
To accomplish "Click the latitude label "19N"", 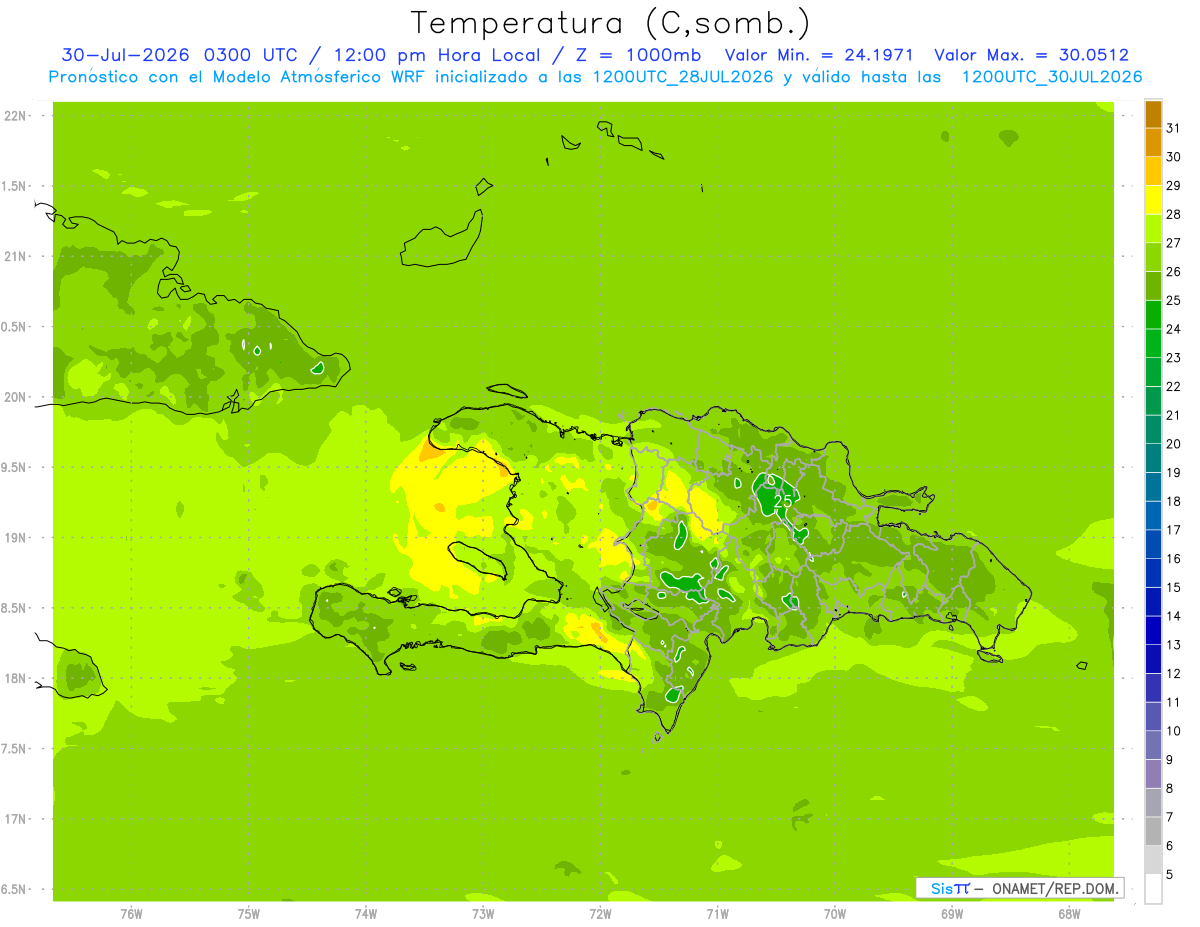I will (x=14, y=538).
